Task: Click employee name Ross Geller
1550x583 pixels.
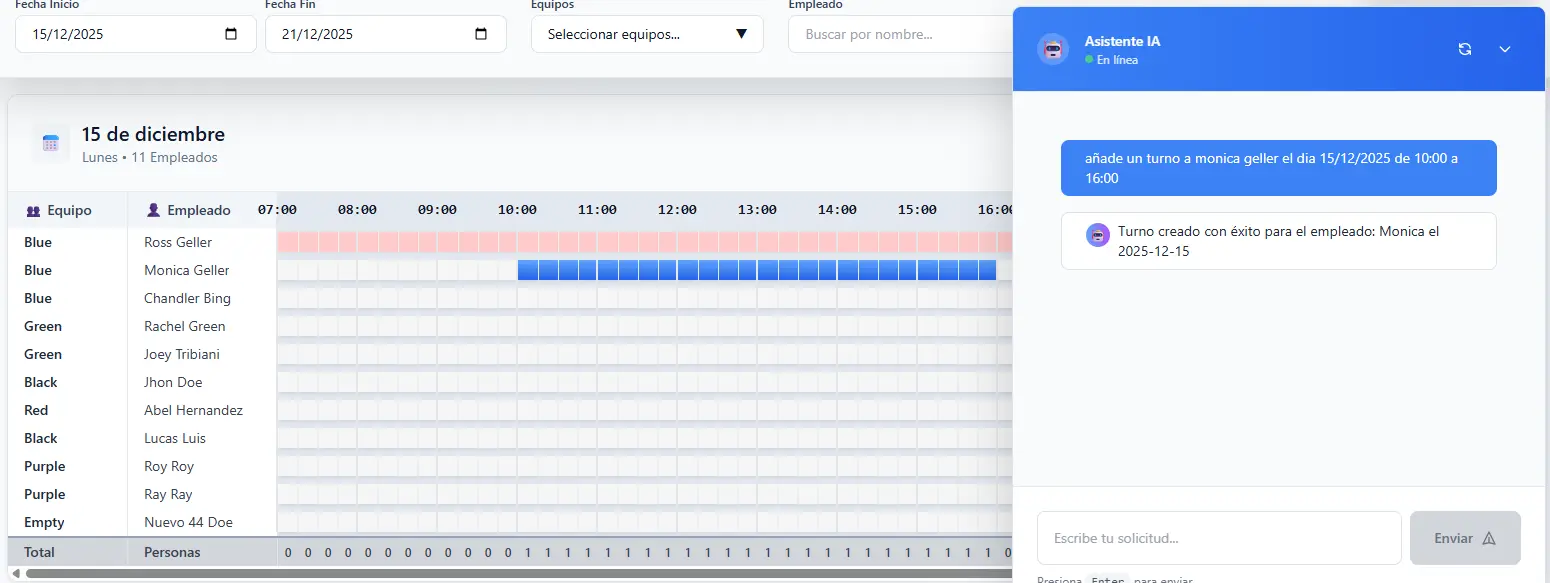Action: pos(178,242)
